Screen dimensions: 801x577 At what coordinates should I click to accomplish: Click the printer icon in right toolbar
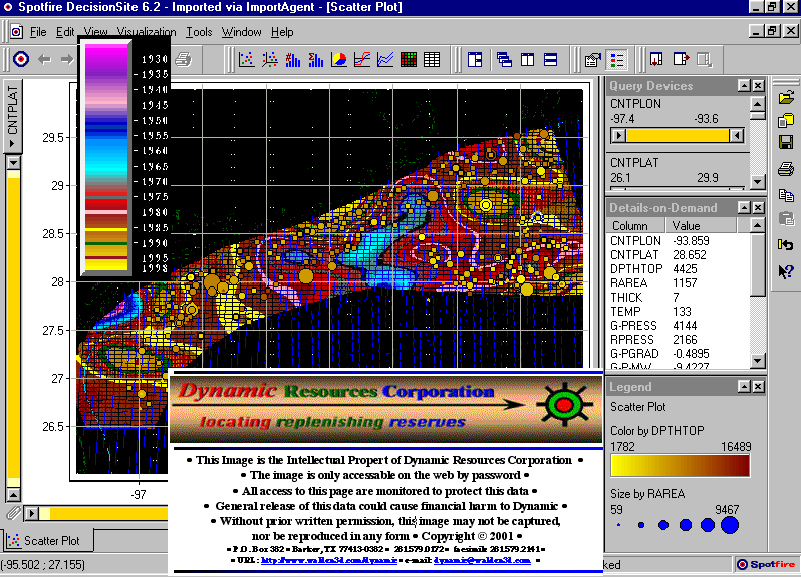click(786, 168)
